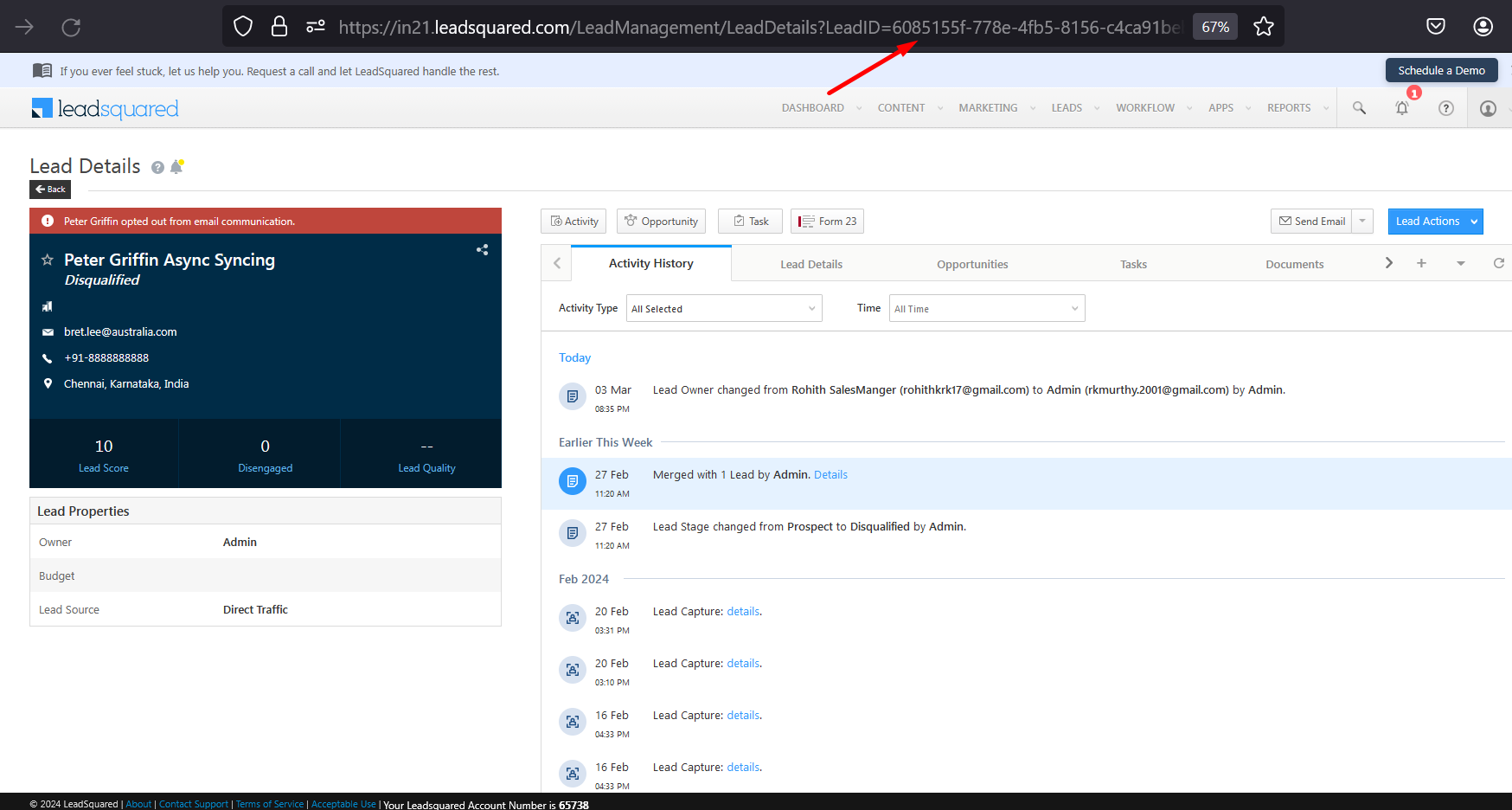The width and height of the screenshot is (1512, 810).
Task: Open the user profile icon in header
Action: pos(1488,108)
